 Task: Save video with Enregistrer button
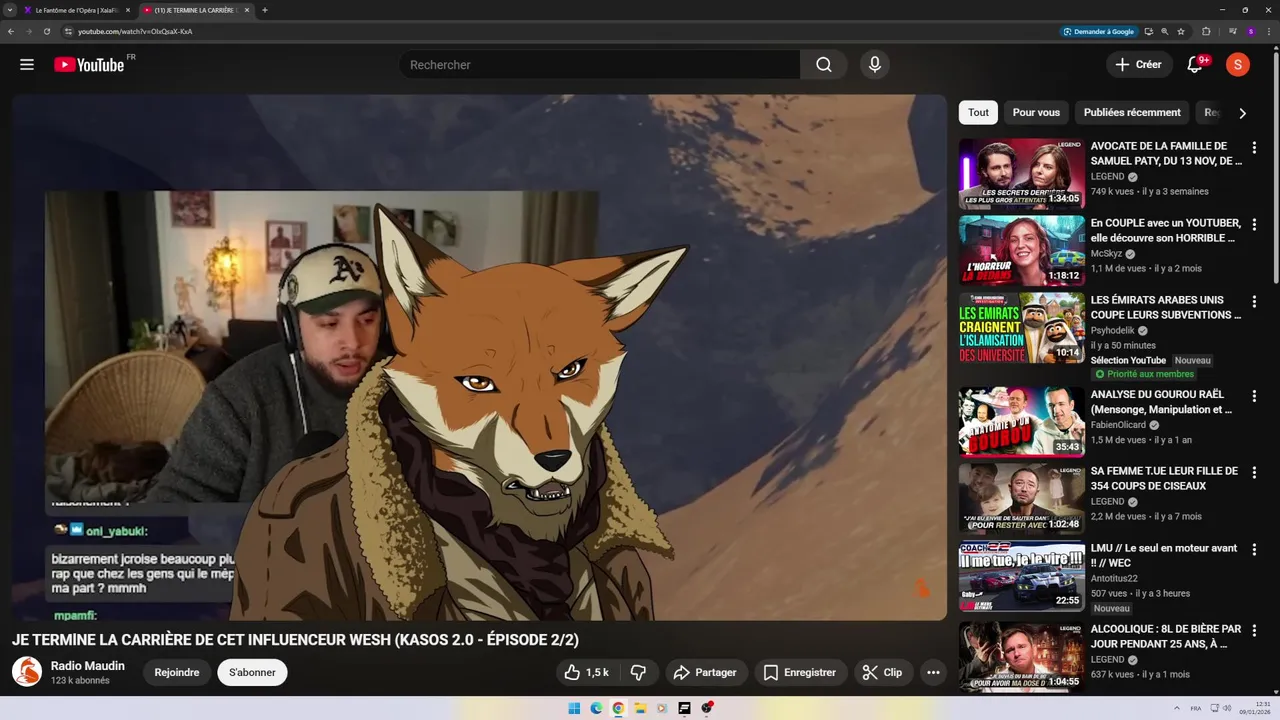[x=800, y=673]
